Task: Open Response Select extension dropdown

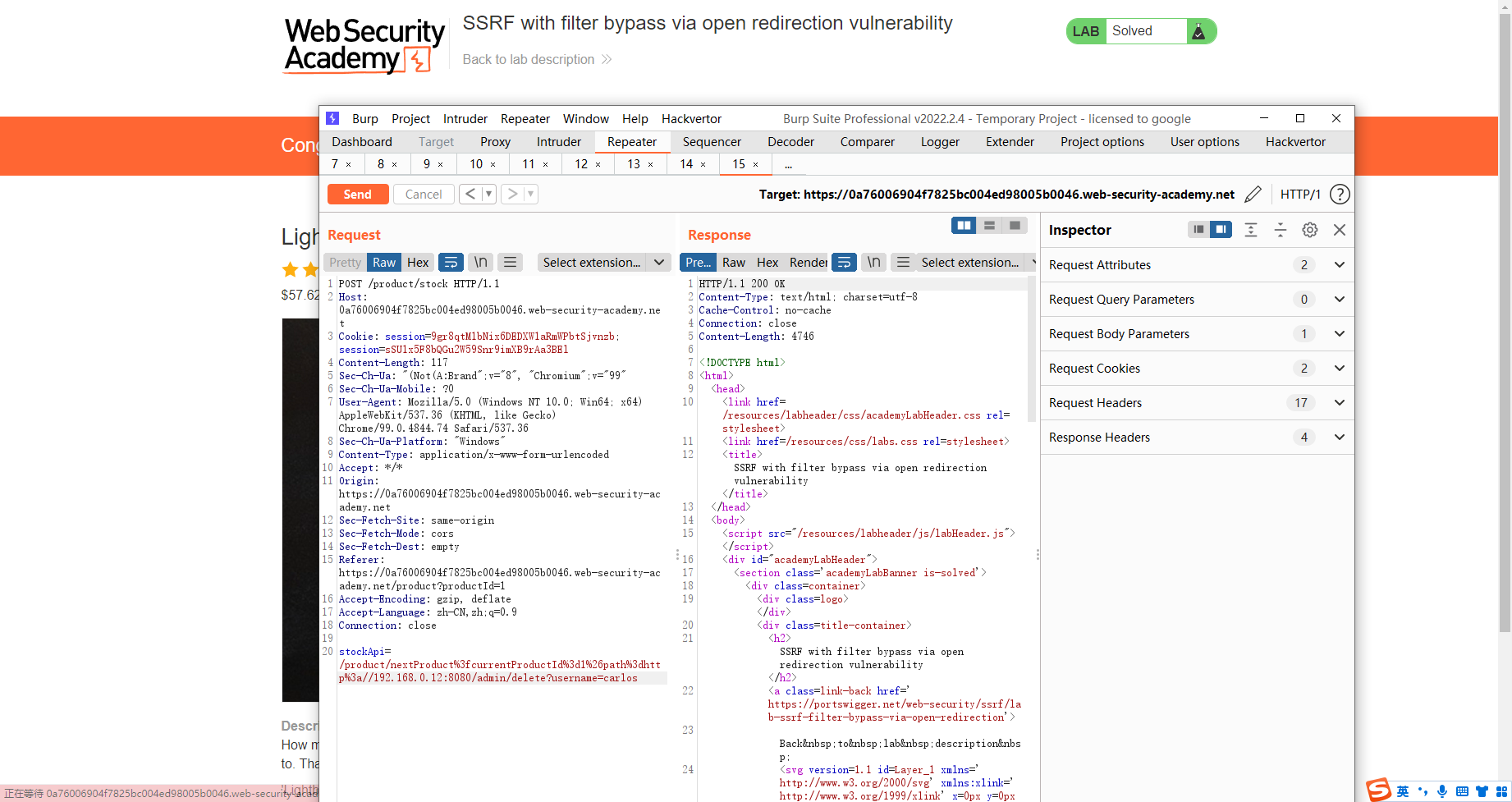Action: pos(976,263)
